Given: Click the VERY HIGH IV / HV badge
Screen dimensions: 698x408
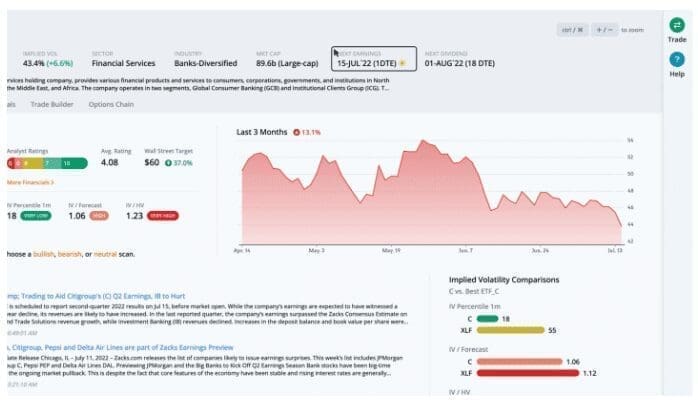Looking at the screenshot, I should 161,215.
